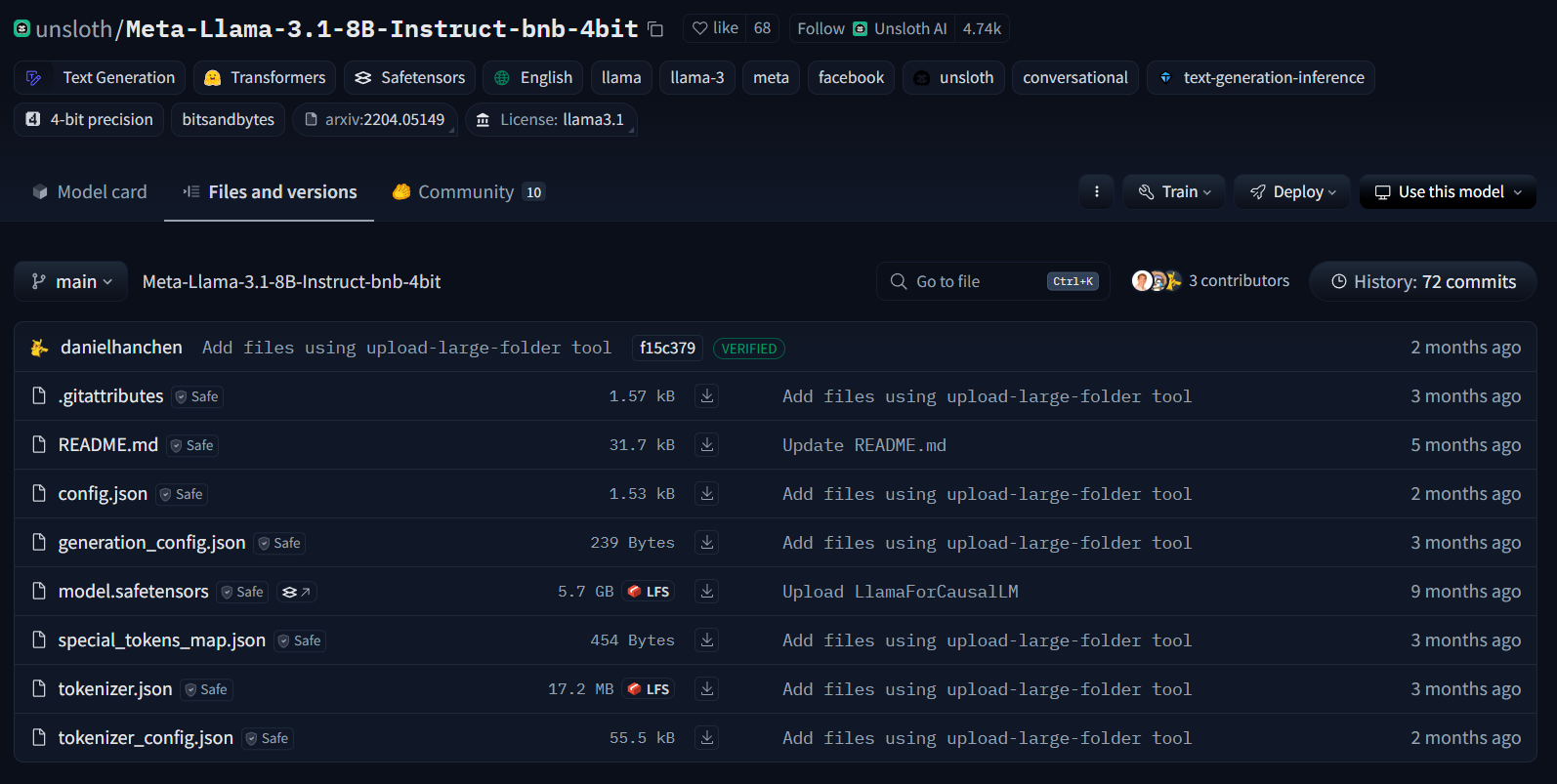Open the main branch selector

(71, 281)
